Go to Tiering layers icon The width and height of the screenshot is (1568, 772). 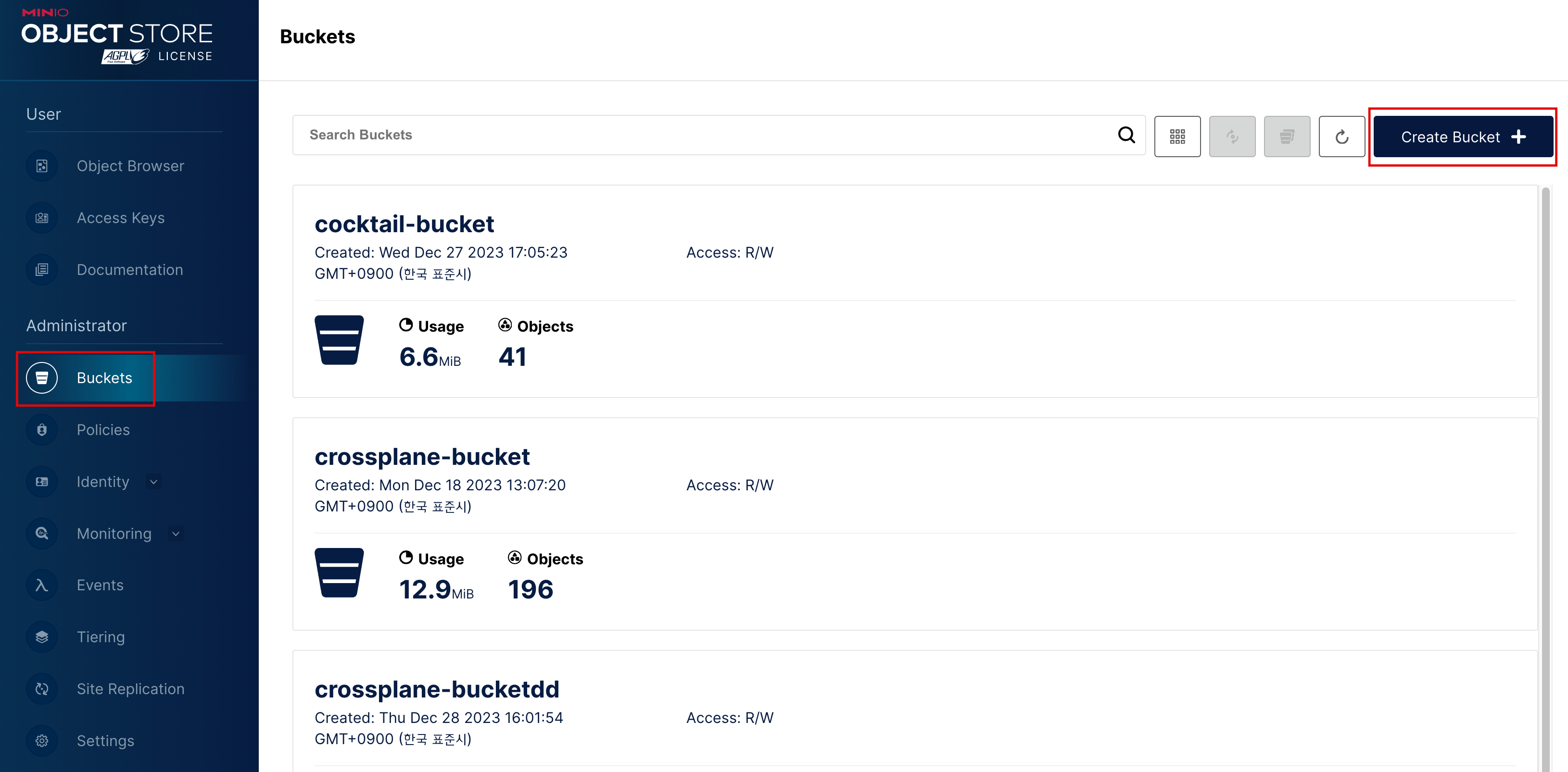41,637
